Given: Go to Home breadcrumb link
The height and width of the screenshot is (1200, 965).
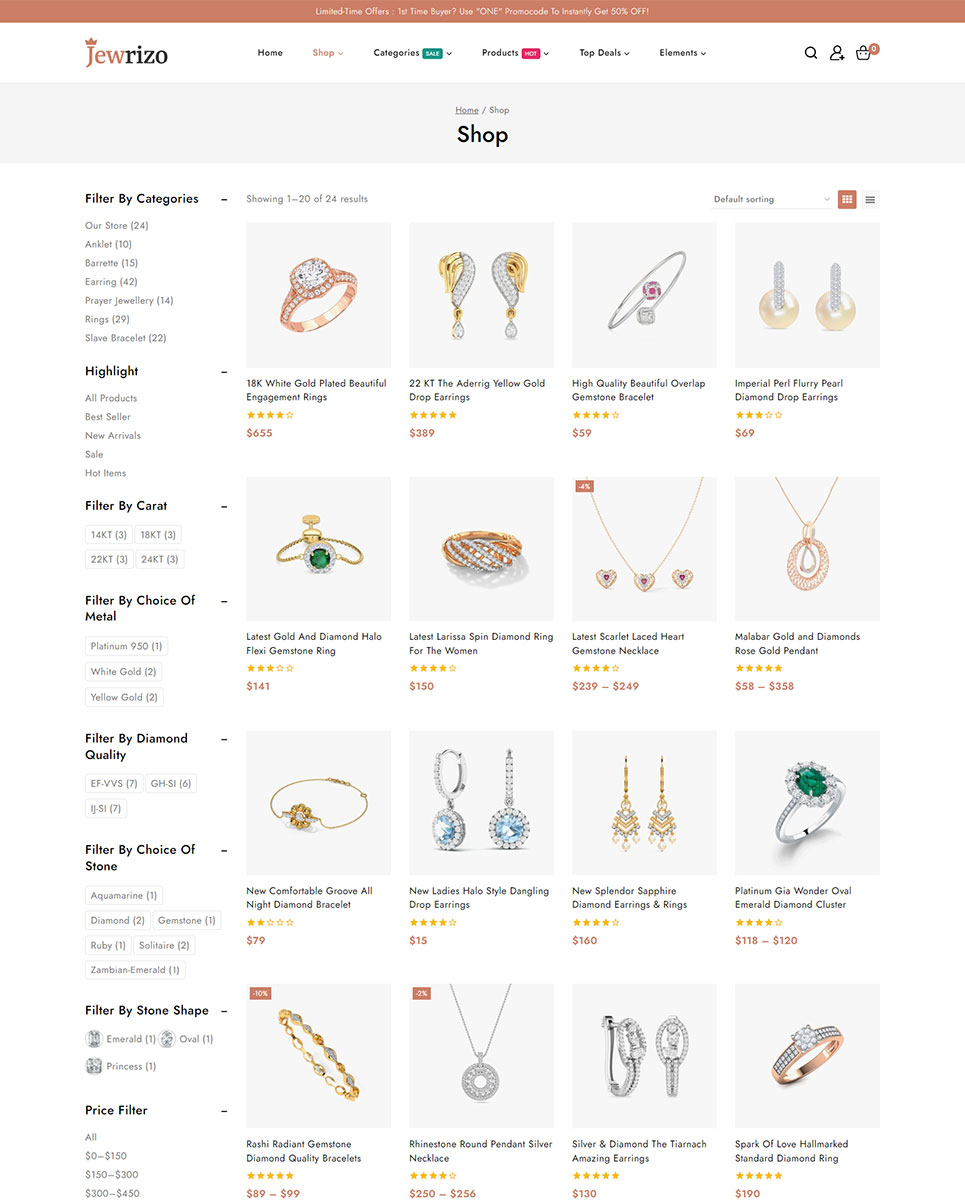Looking at the screenshot, I should coord(467,110).
